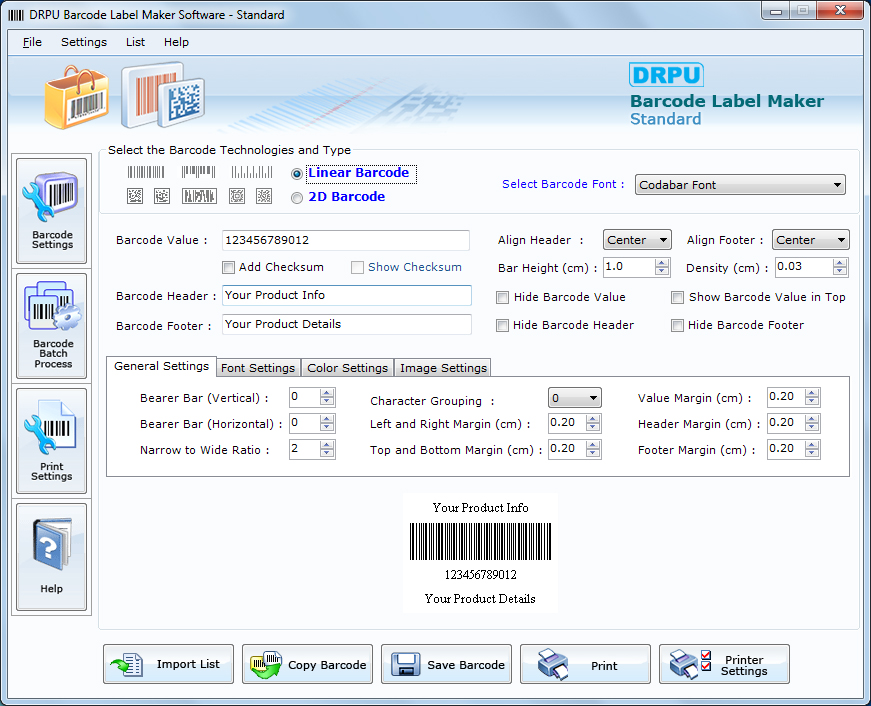871x706 pixels.
Task: Click the Left and Right Margin spinner arrows
Action: click(x=593, y=423)
